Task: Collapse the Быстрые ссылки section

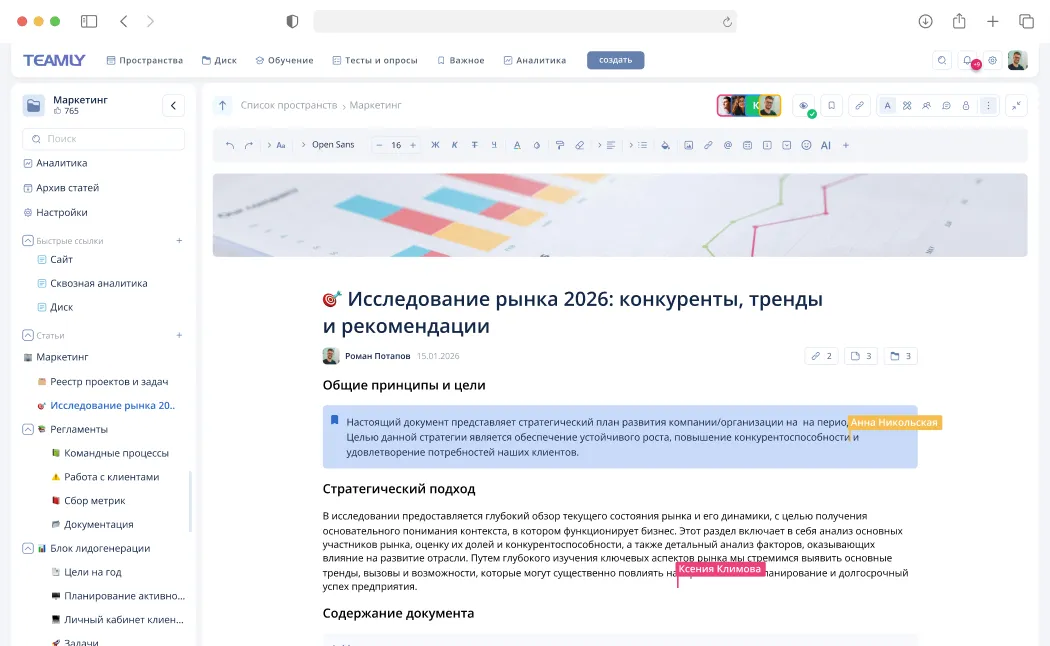Action: [x=27, y=240]
